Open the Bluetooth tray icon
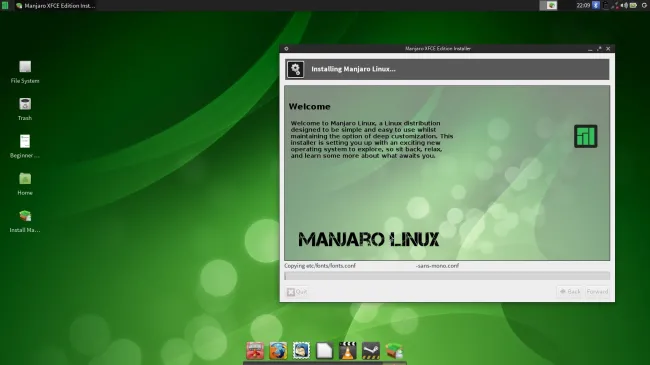The height and width of the screenshot is (365, 650). [596, 5]
